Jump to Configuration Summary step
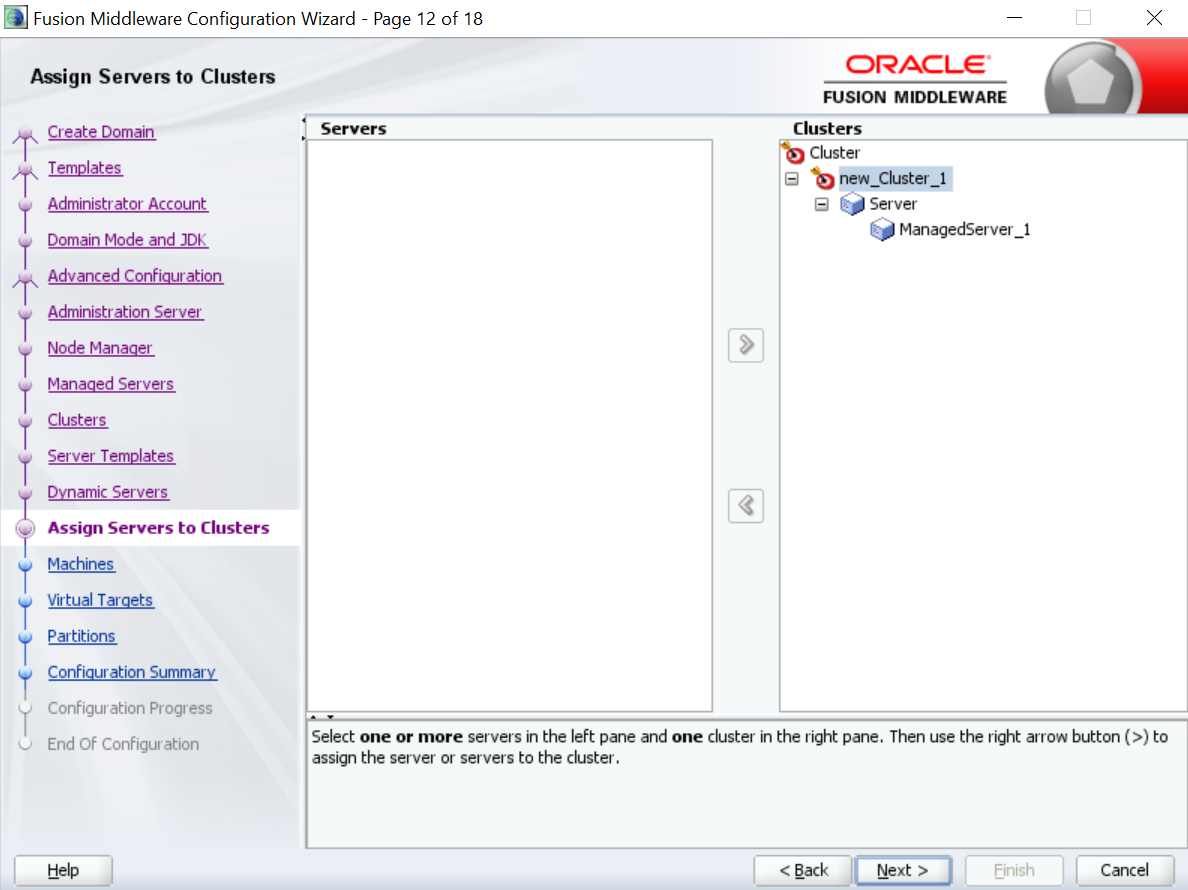 pyautogui.click(x=132, y=672)
